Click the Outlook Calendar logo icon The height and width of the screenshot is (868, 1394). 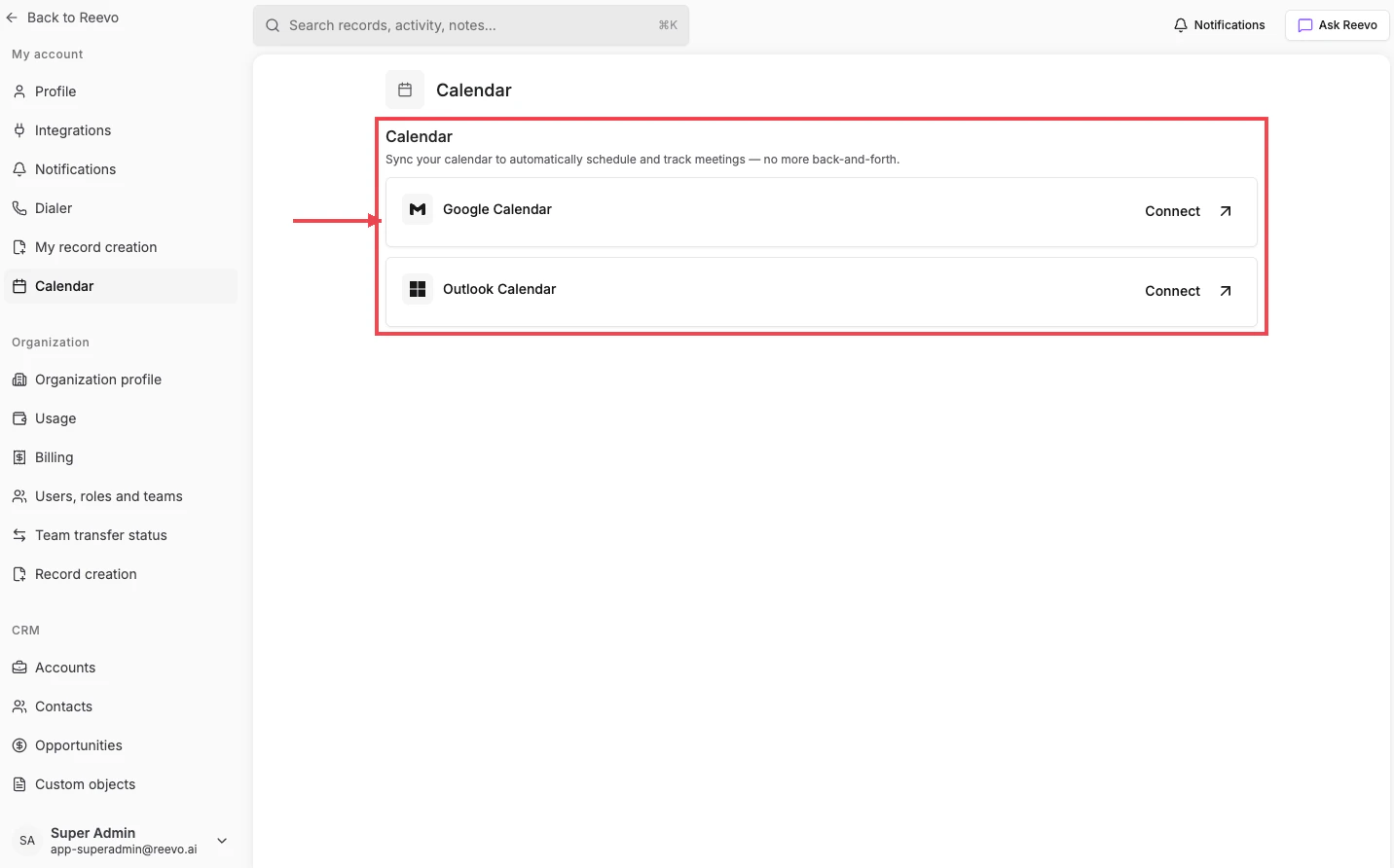tap(418, 289)
